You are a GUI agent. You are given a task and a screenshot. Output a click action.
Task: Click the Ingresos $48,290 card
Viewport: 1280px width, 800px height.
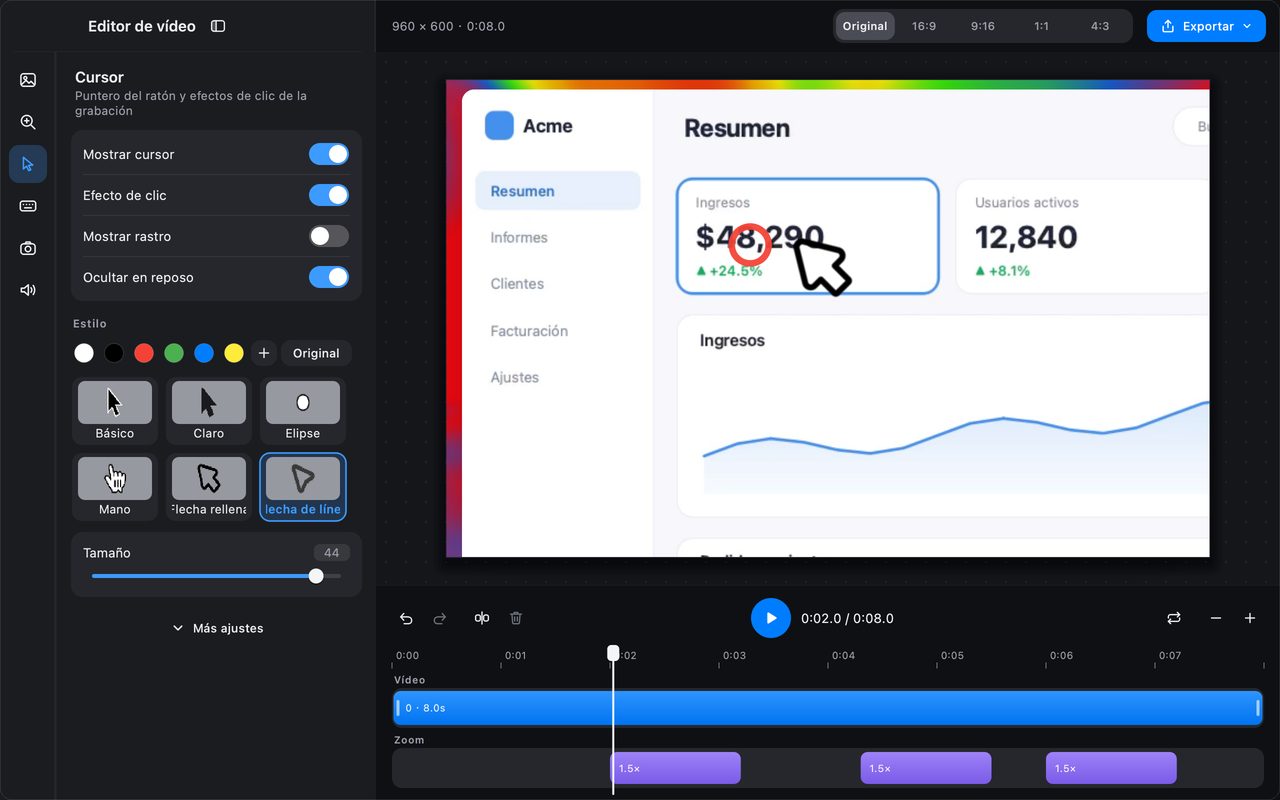(x=808, y=237)
